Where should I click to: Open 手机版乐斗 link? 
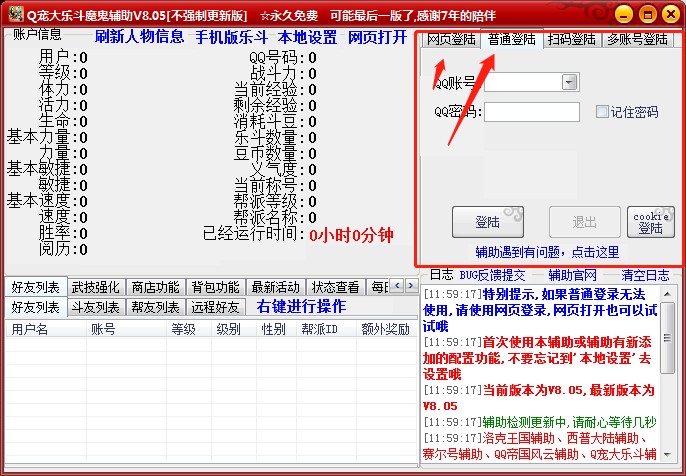(231, 37)
